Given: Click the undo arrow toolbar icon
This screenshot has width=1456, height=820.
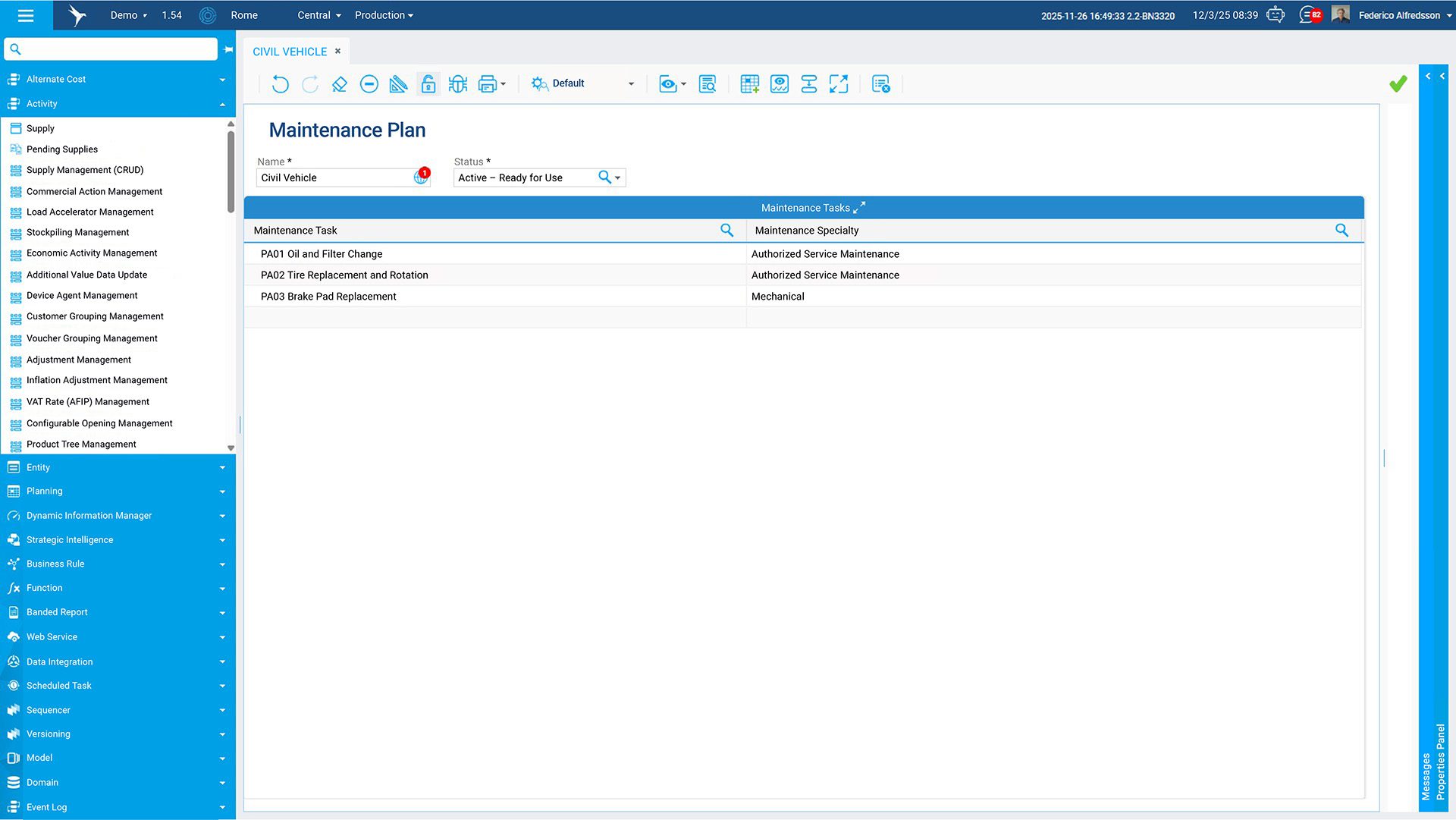Looking at the screenshot, I should point(280,84).
